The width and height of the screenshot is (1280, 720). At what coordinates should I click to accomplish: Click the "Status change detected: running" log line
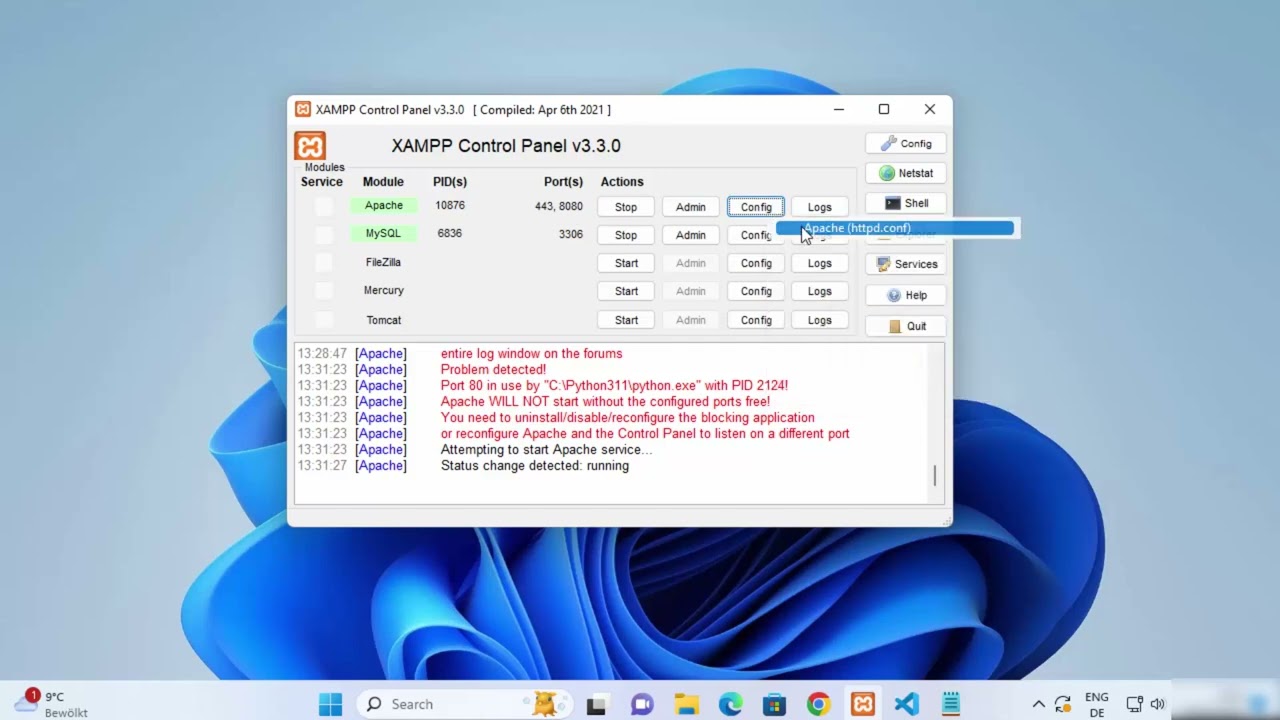[535, 466]
